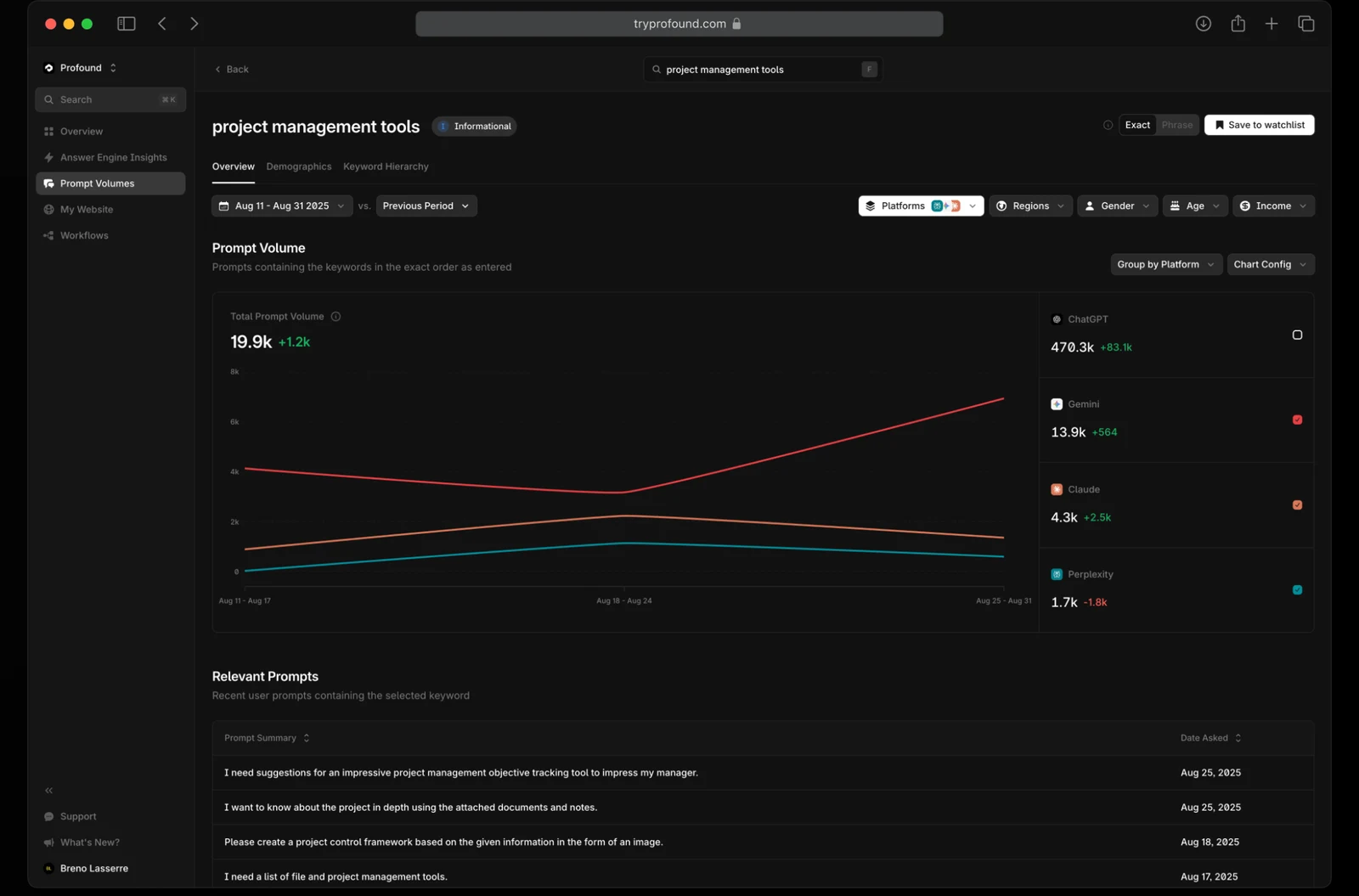
Task: Open the Previous Period dropdown
Action: point(426,206)
